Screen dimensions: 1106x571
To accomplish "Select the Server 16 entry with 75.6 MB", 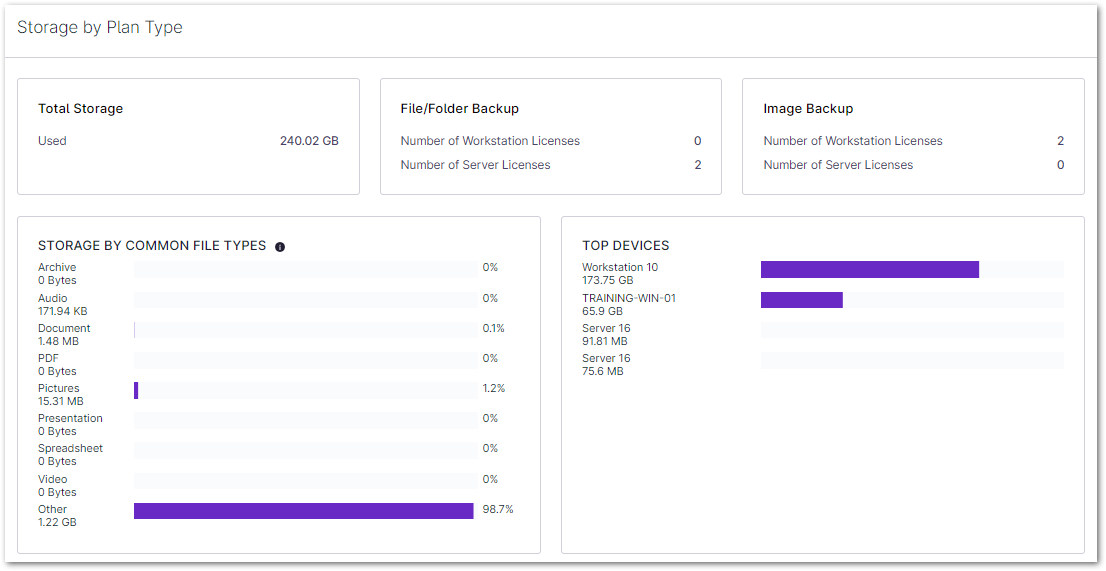I will [x=606, y=358].
